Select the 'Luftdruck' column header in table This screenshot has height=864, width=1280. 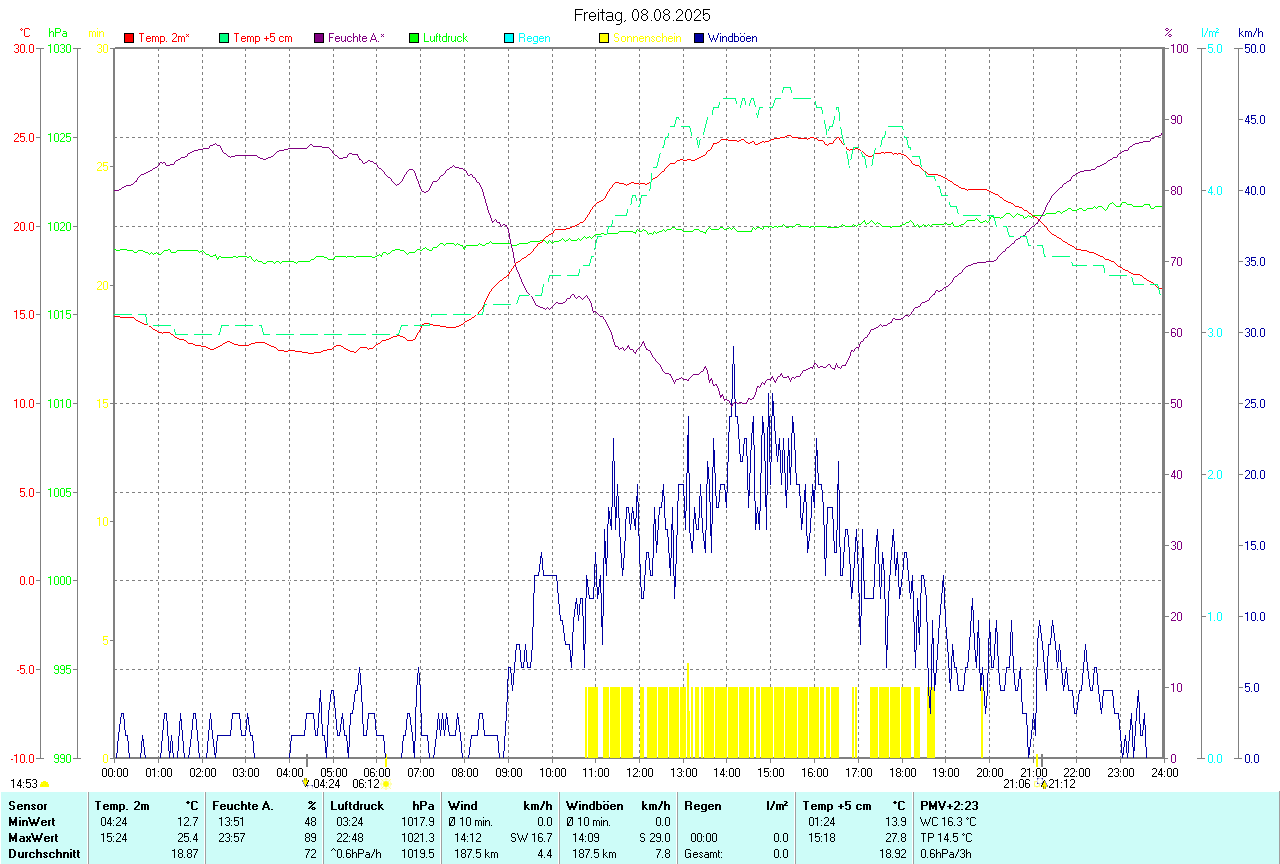(x=358, y=805)
